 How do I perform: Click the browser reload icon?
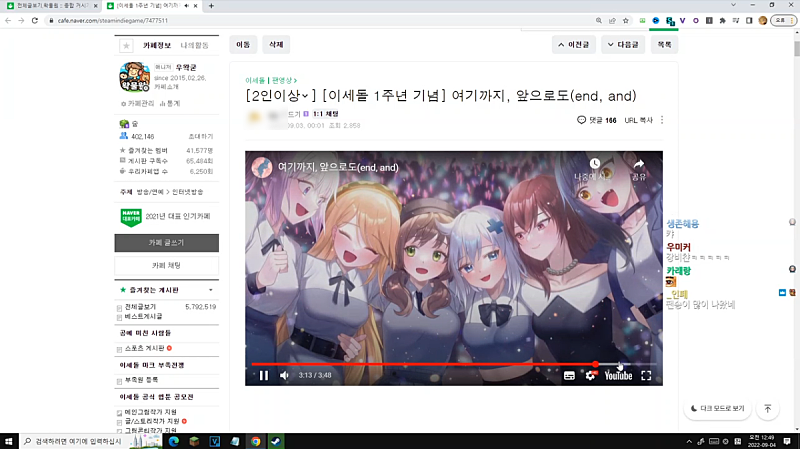point(35,20)
